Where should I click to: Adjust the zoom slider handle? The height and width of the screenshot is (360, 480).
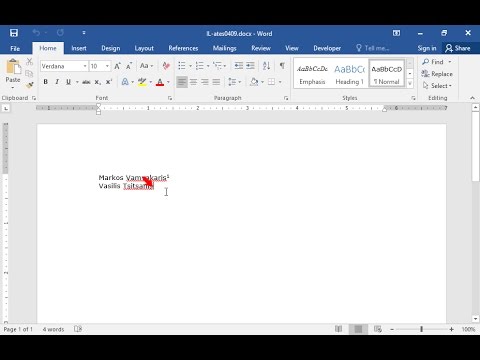click(x=421, y=329)
